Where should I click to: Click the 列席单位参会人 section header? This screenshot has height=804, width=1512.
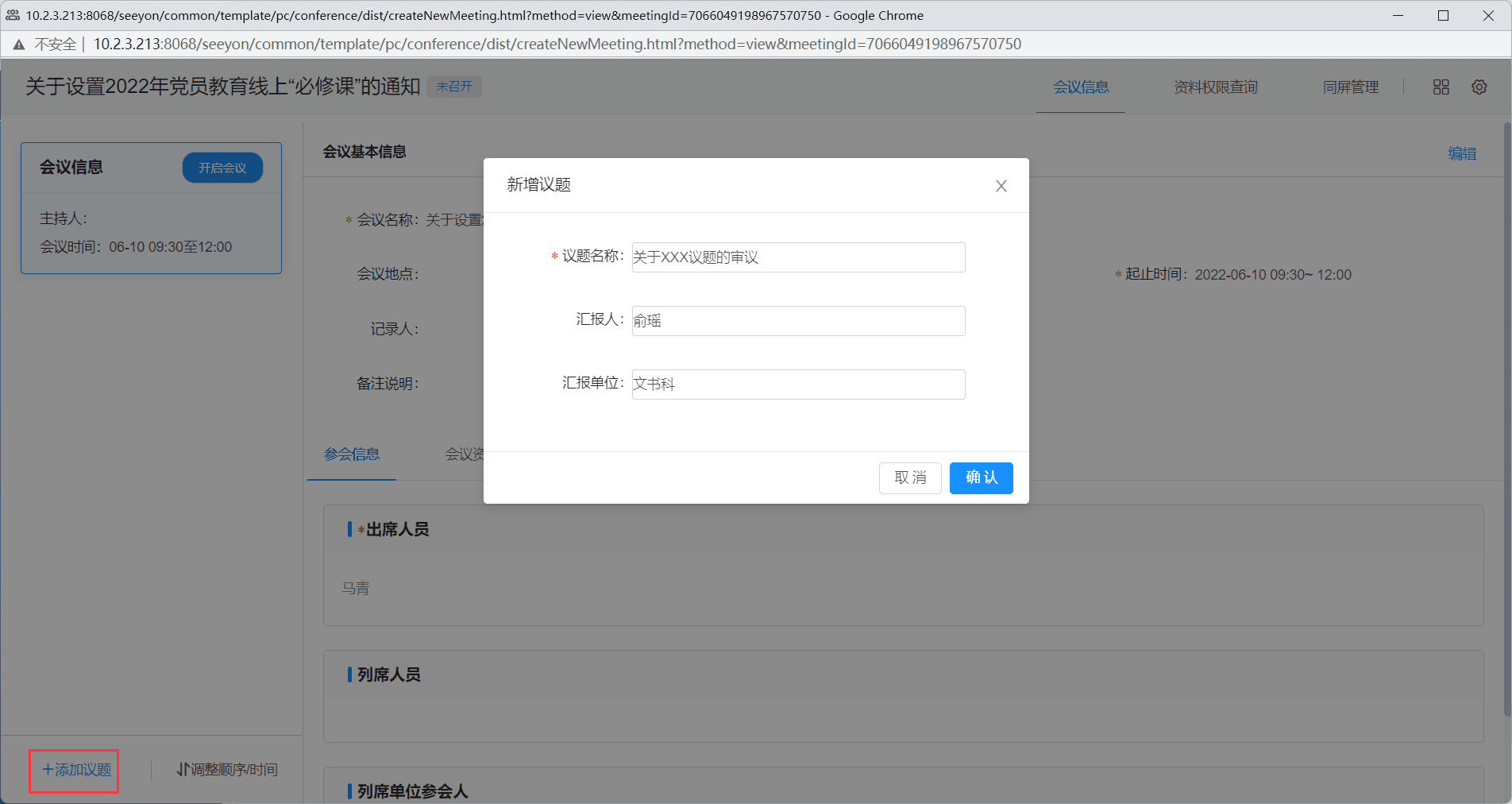[903, 787]
